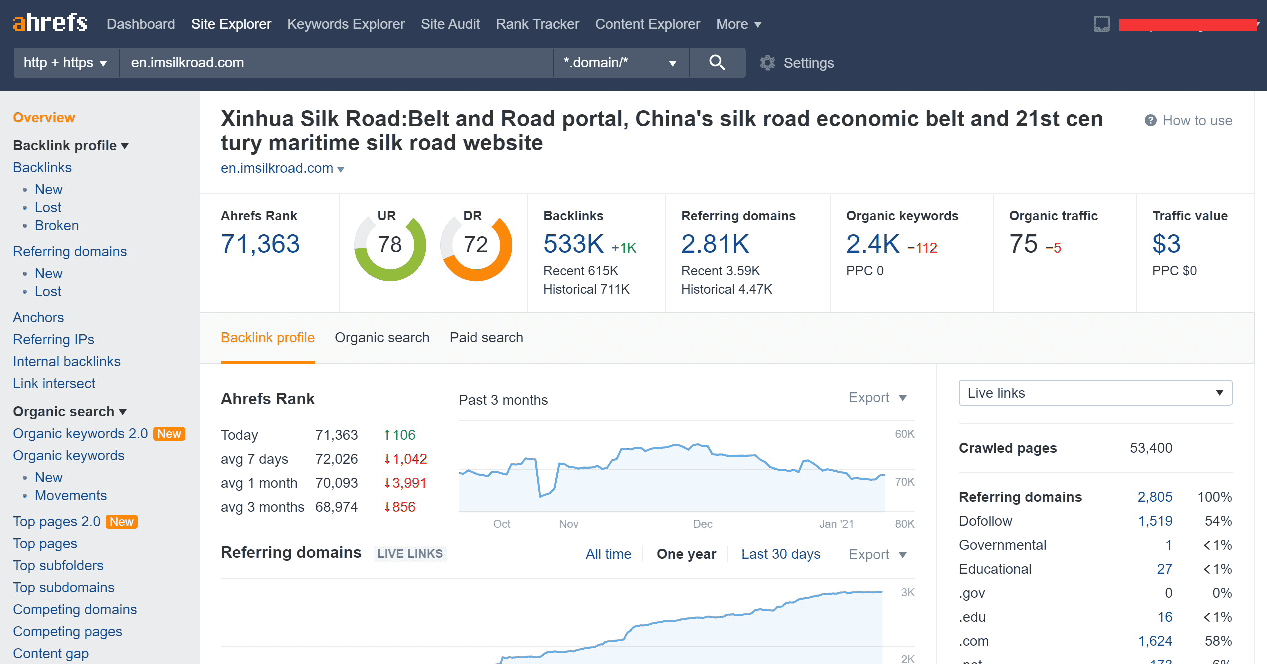Open settings via the gear icon

click(x=768, y=62)
